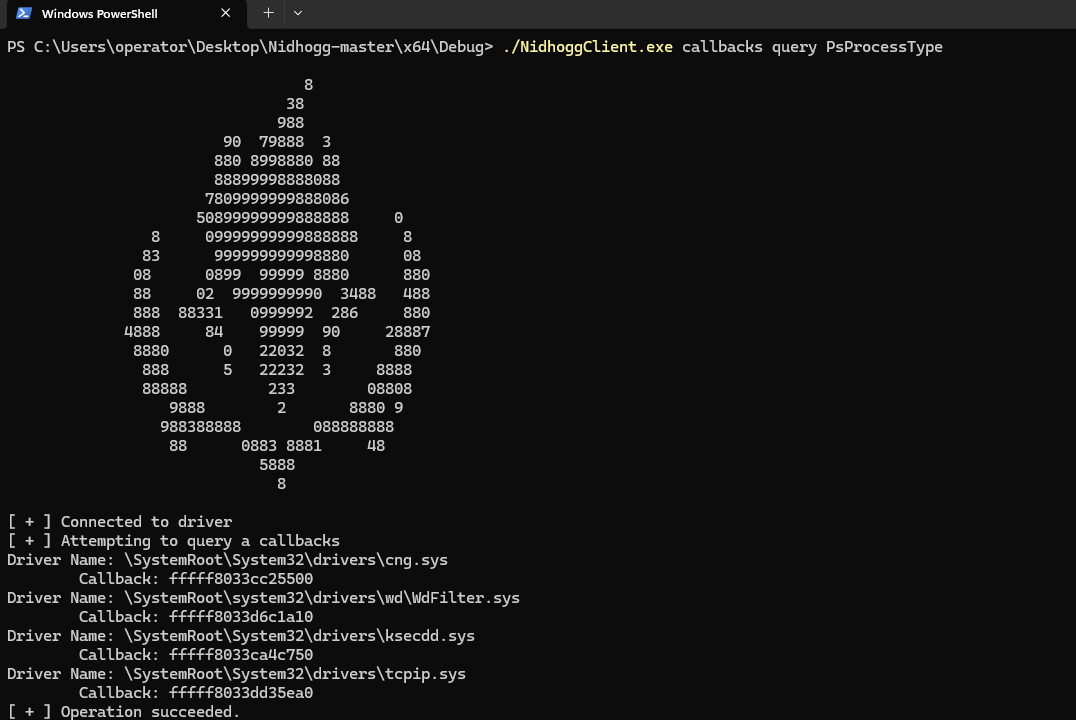Click the 'Operation succeeded.' message
This screenshot has height=720, width=1076.
[150, 712]
